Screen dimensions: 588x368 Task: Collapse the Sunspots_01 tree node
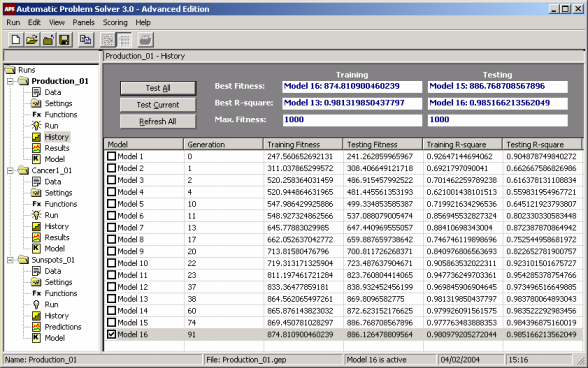click(10, 260)
